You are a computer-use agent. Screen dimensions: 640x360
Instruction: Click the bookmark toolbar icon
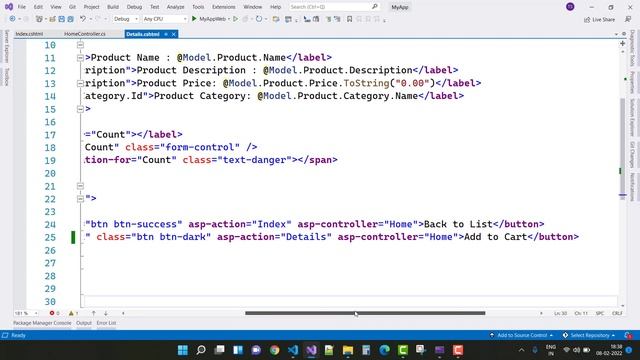(x=349, y=19)
